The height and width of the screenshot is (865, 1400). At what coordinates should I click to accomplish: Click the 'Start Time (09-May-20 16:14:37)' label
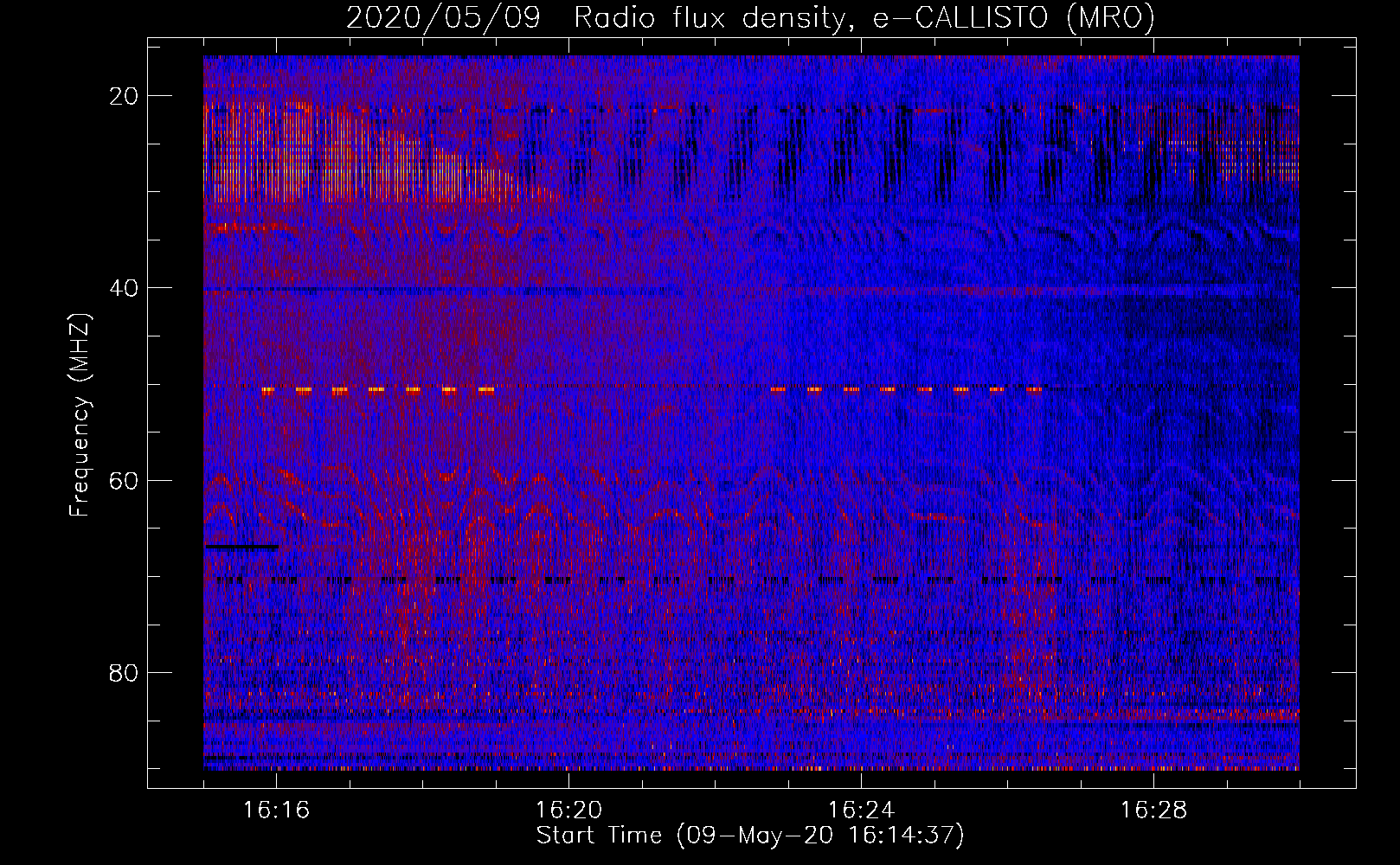click(749, 836)
